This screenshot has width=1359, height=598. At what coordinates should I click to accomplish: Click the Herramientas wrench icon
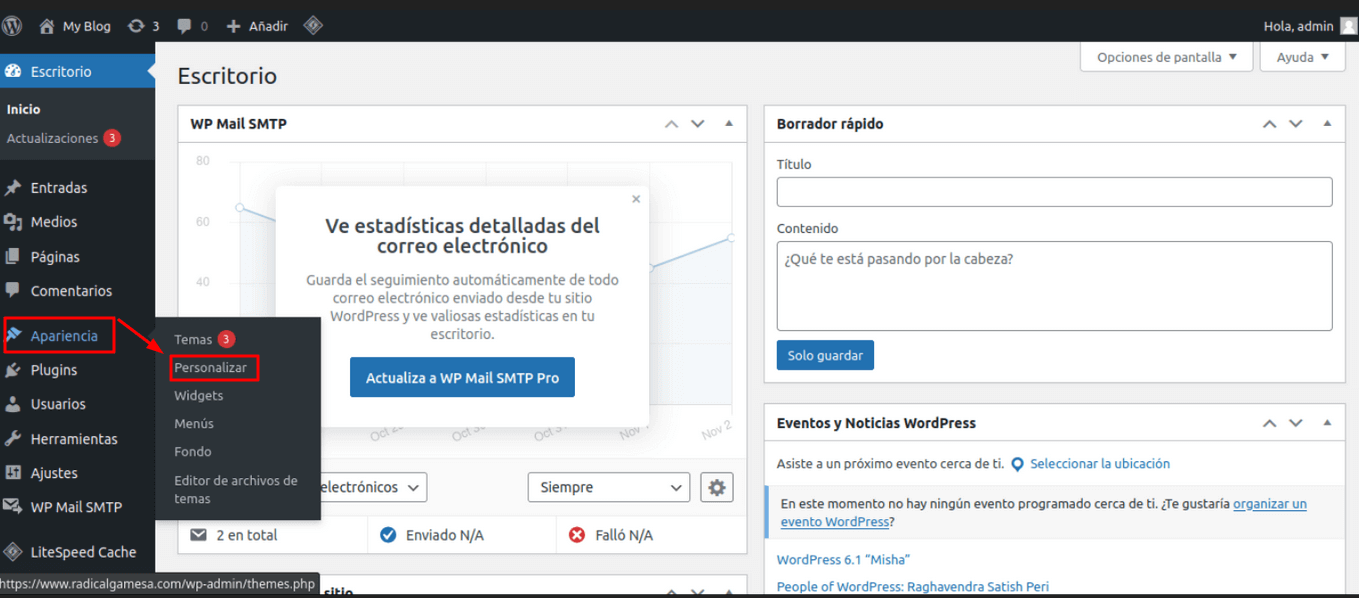(x=13, y=439)
